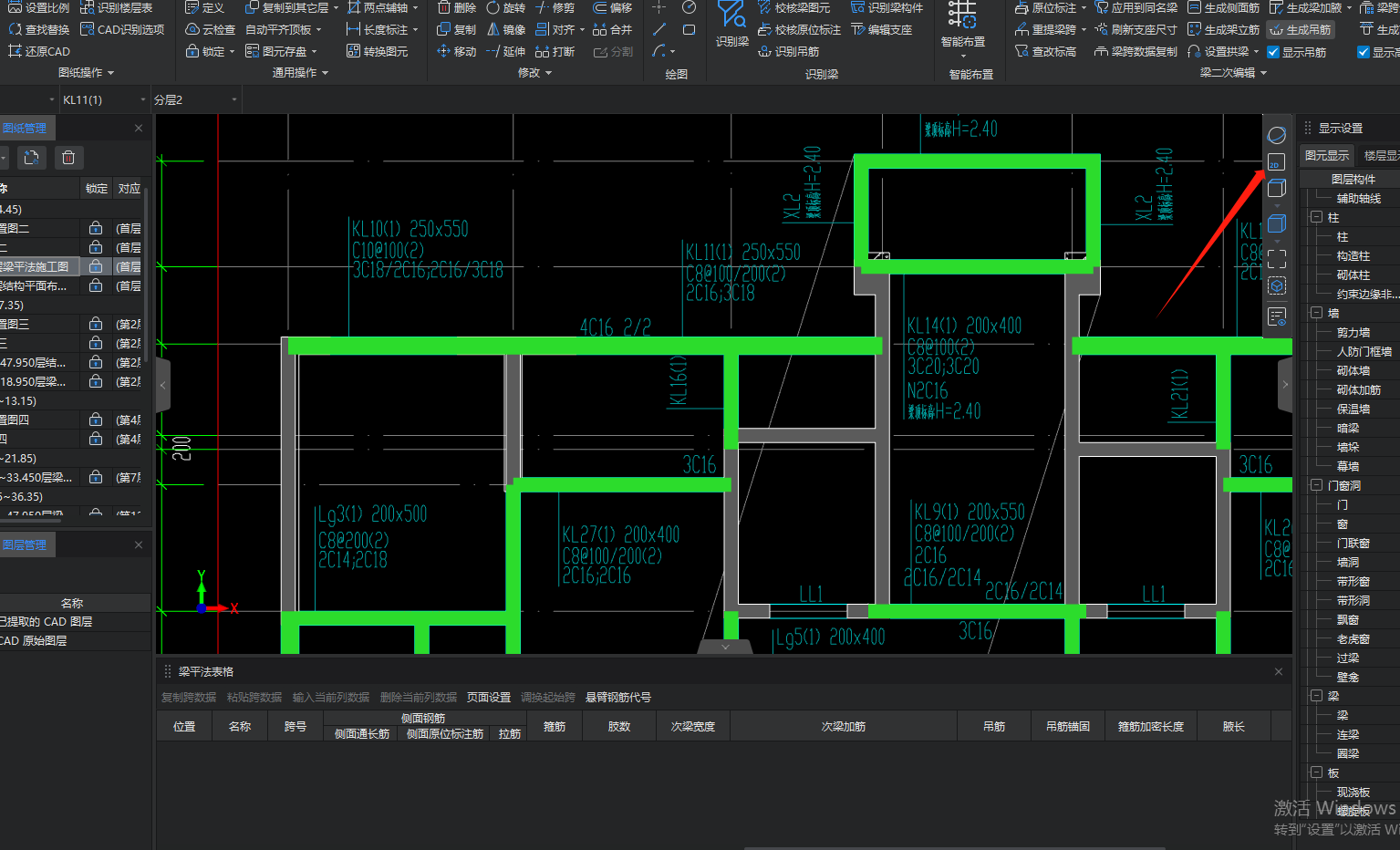The height and width of the screenshot is (850, 1400).
Task: Collapse the 门窗洞 tree group
Action: pos(1316,485)
